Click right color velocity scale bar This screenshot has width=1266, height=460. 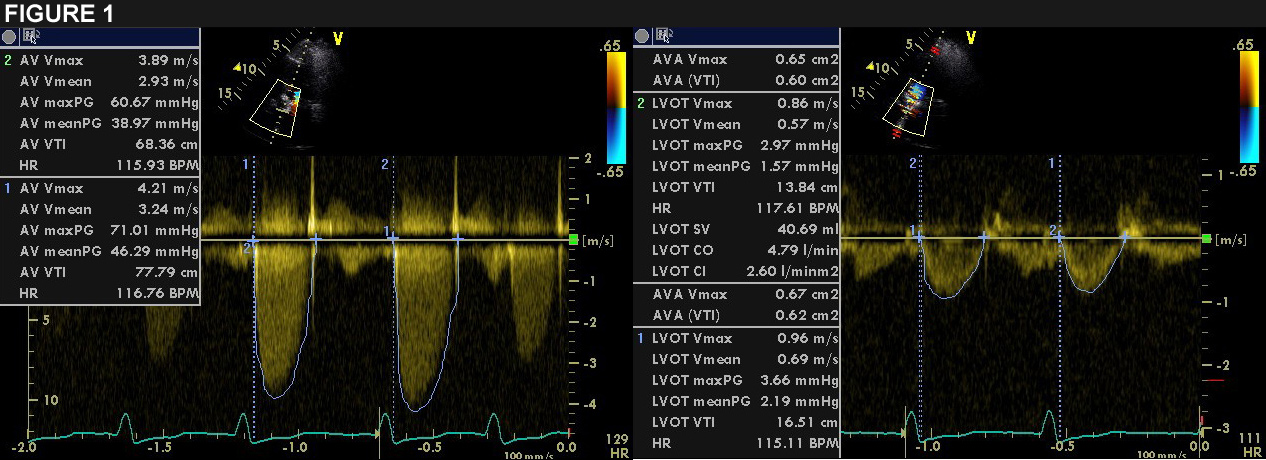pos(1249,106)
